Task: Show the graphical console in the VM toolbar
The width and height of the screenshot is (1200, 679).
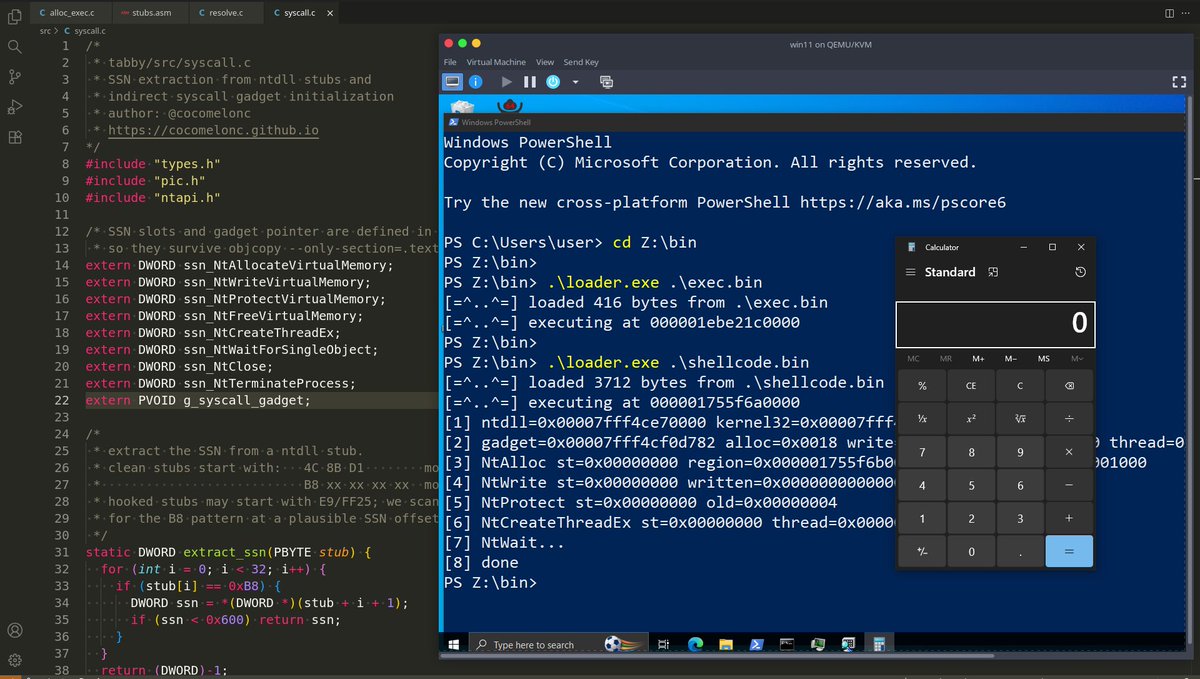Action: point(452,81)
